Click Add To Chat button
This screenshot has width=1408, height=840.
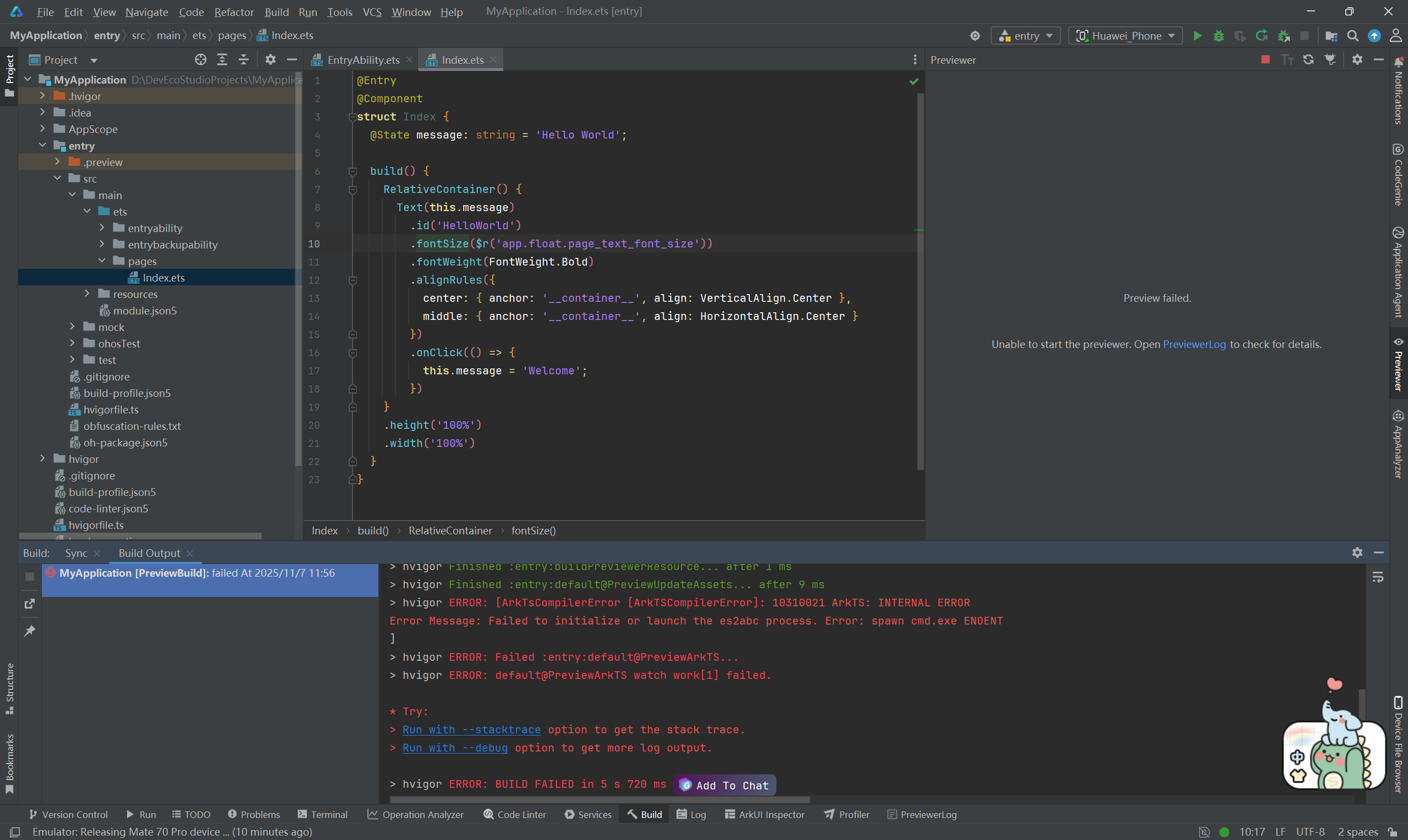(725, 785)
